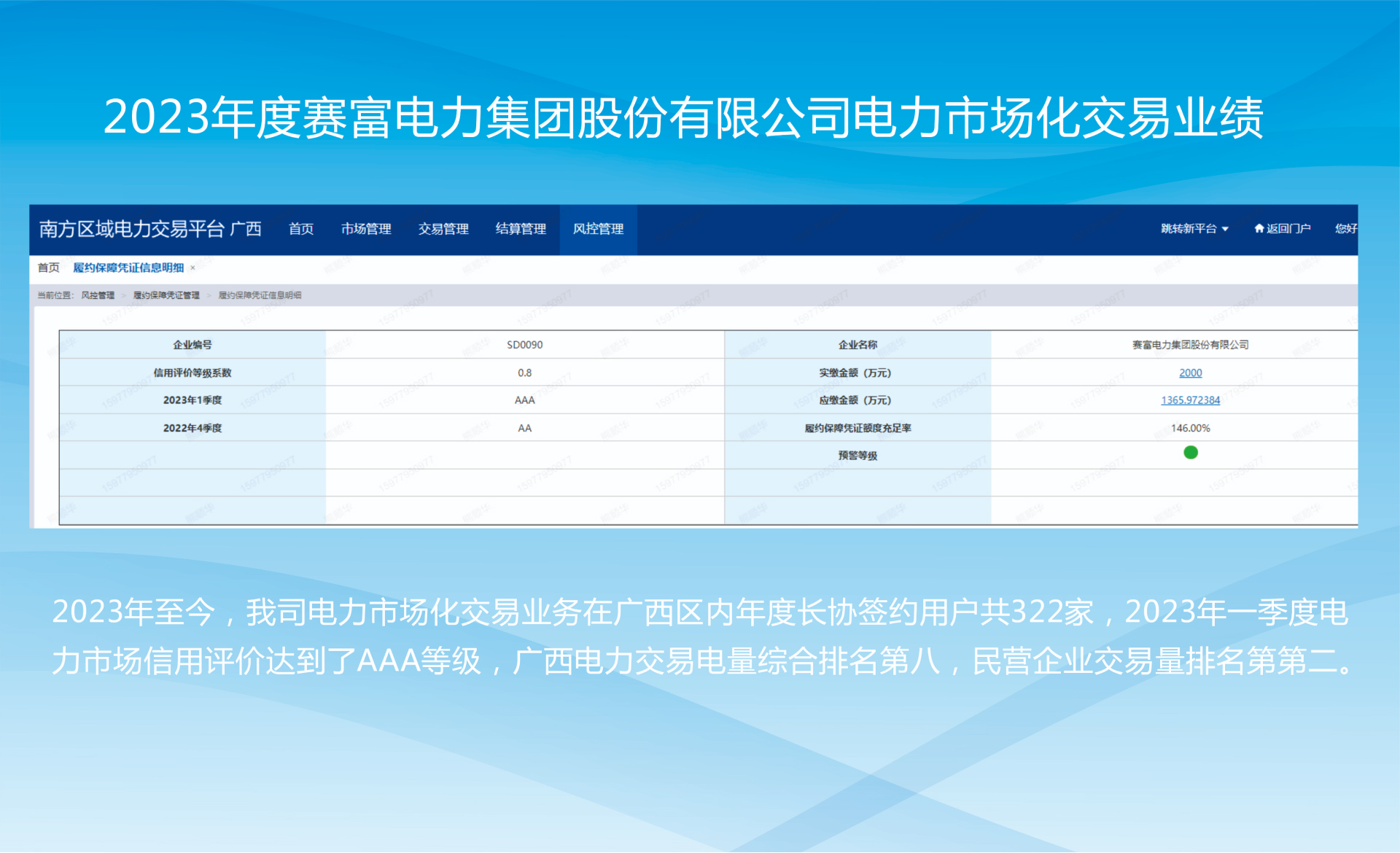Viewport: 1400px width, 853px height.
Task: Click the 企业编号 label cell
Action: 192,345
